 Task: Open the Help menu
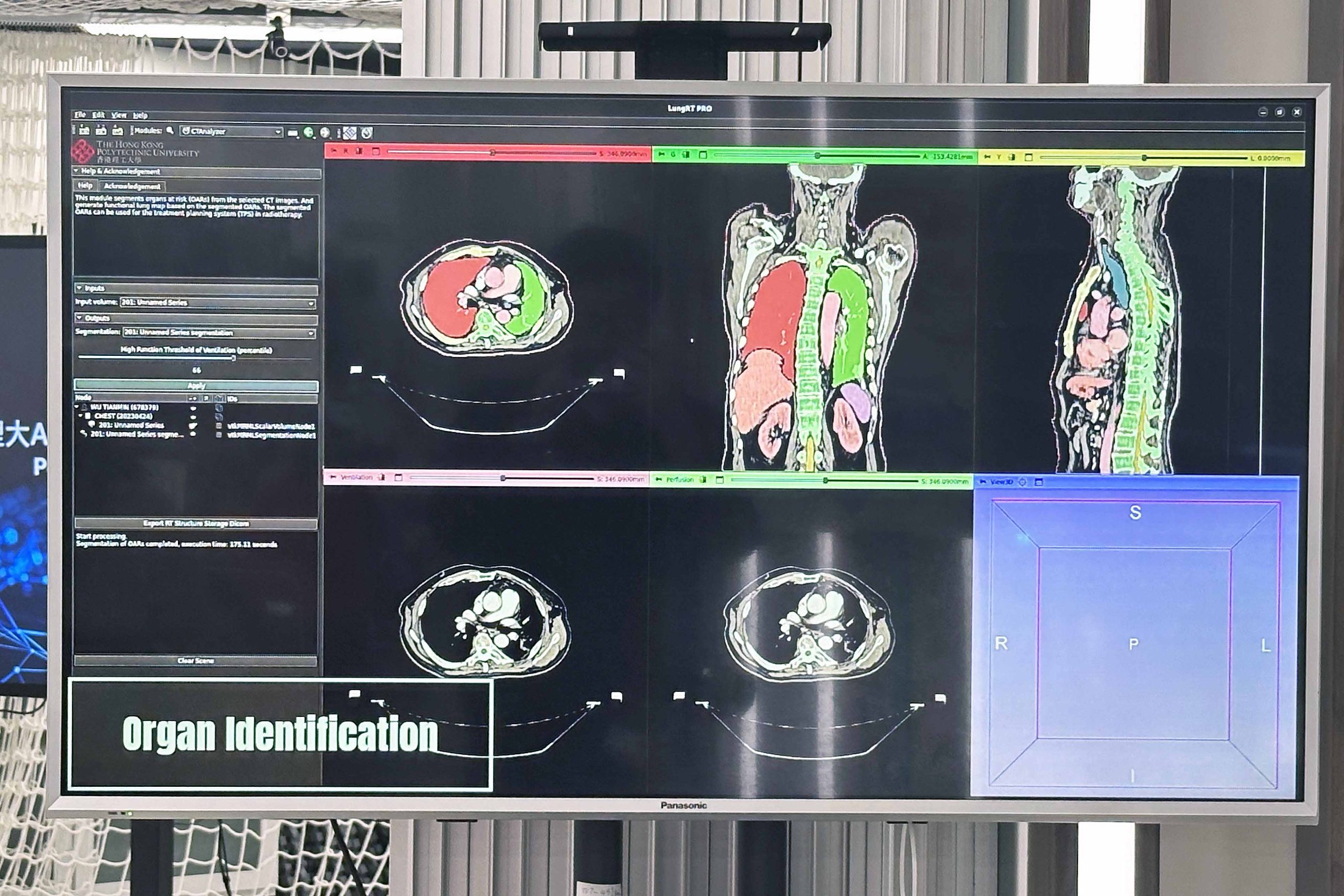click(141, 116)
